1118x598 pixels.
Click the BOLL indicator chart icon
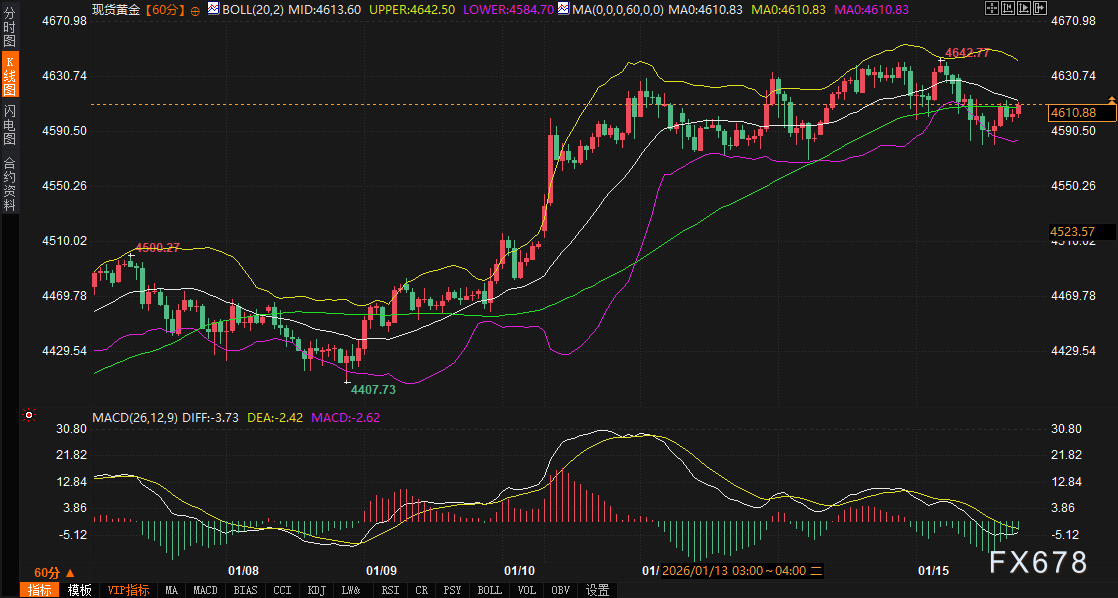point(213,9)
